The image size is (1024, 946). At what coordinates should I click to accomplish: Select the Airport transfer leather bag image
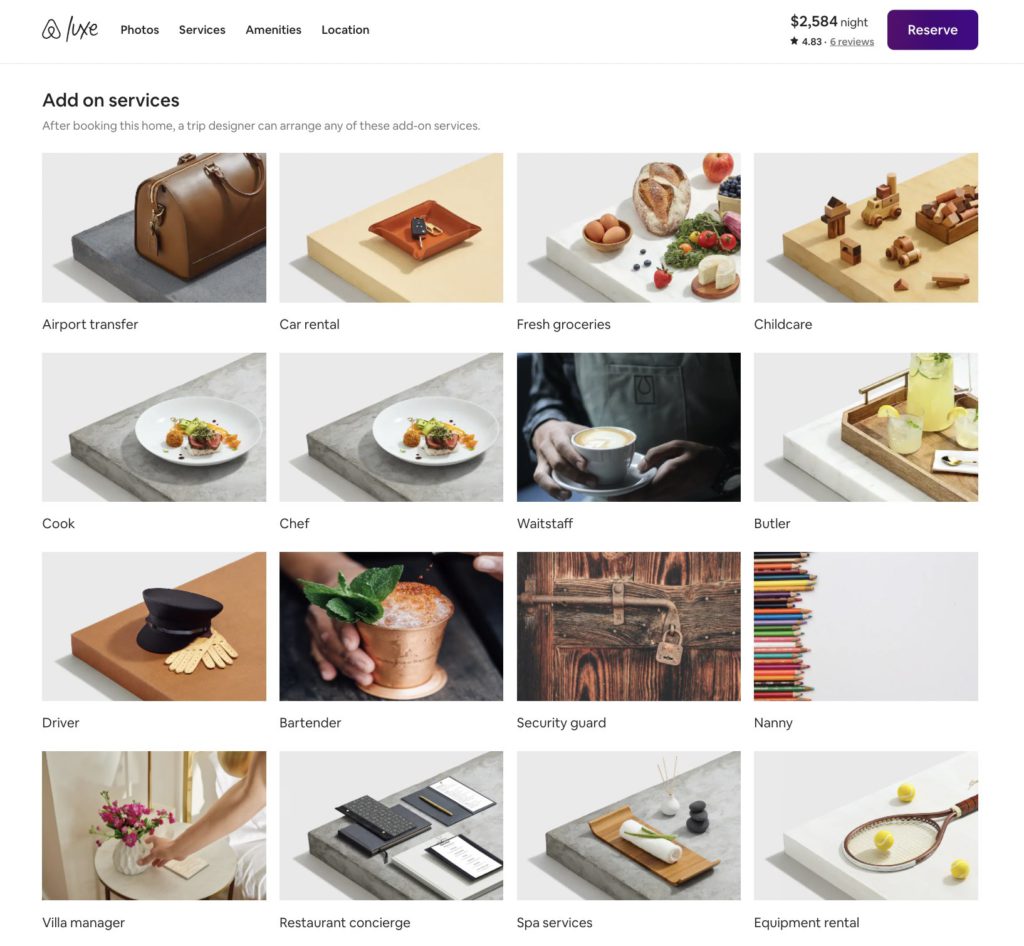154,228
